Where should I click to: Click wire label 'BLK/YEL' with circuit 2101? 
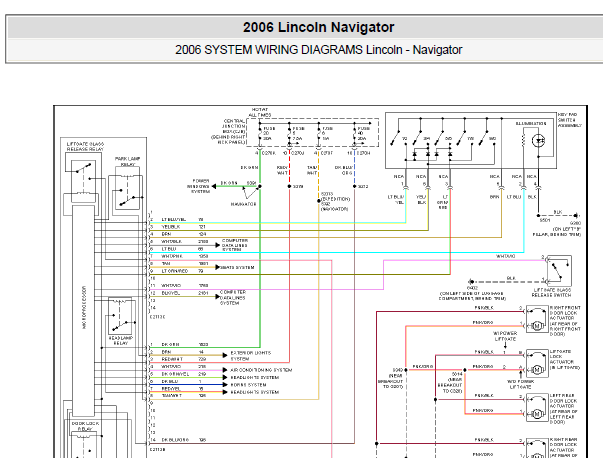pos(171,293)
